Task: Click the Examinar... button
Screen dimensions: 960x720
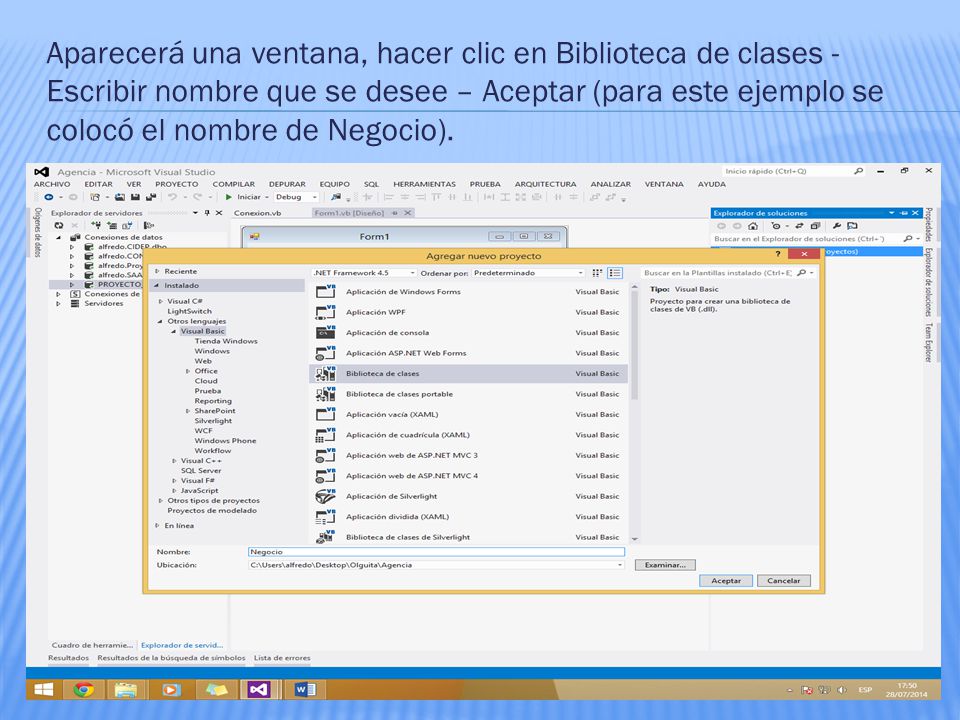Action: coord(665,565)
